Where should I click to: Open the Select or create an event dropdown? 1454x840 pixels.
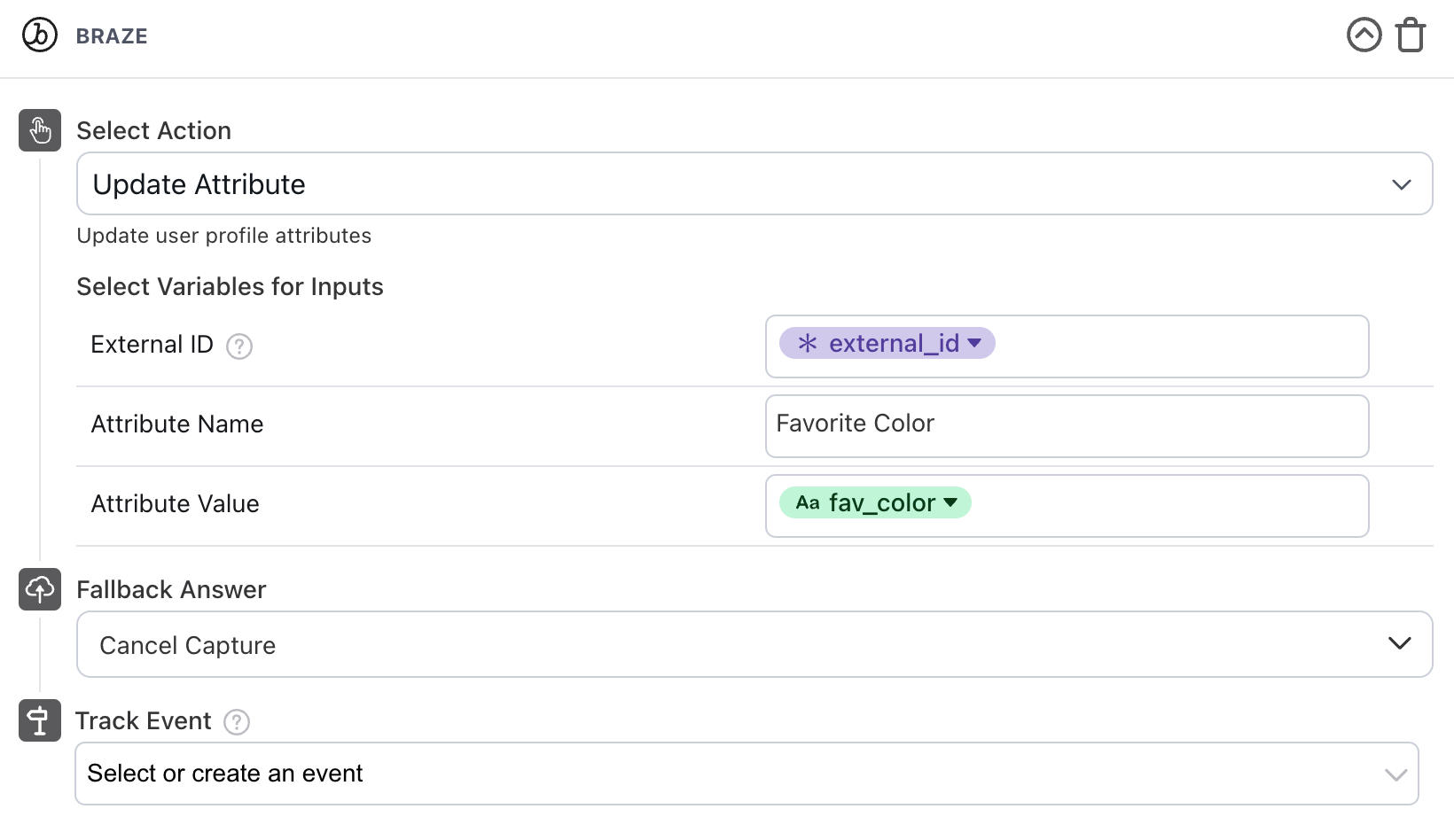click(x=747, y=774)
